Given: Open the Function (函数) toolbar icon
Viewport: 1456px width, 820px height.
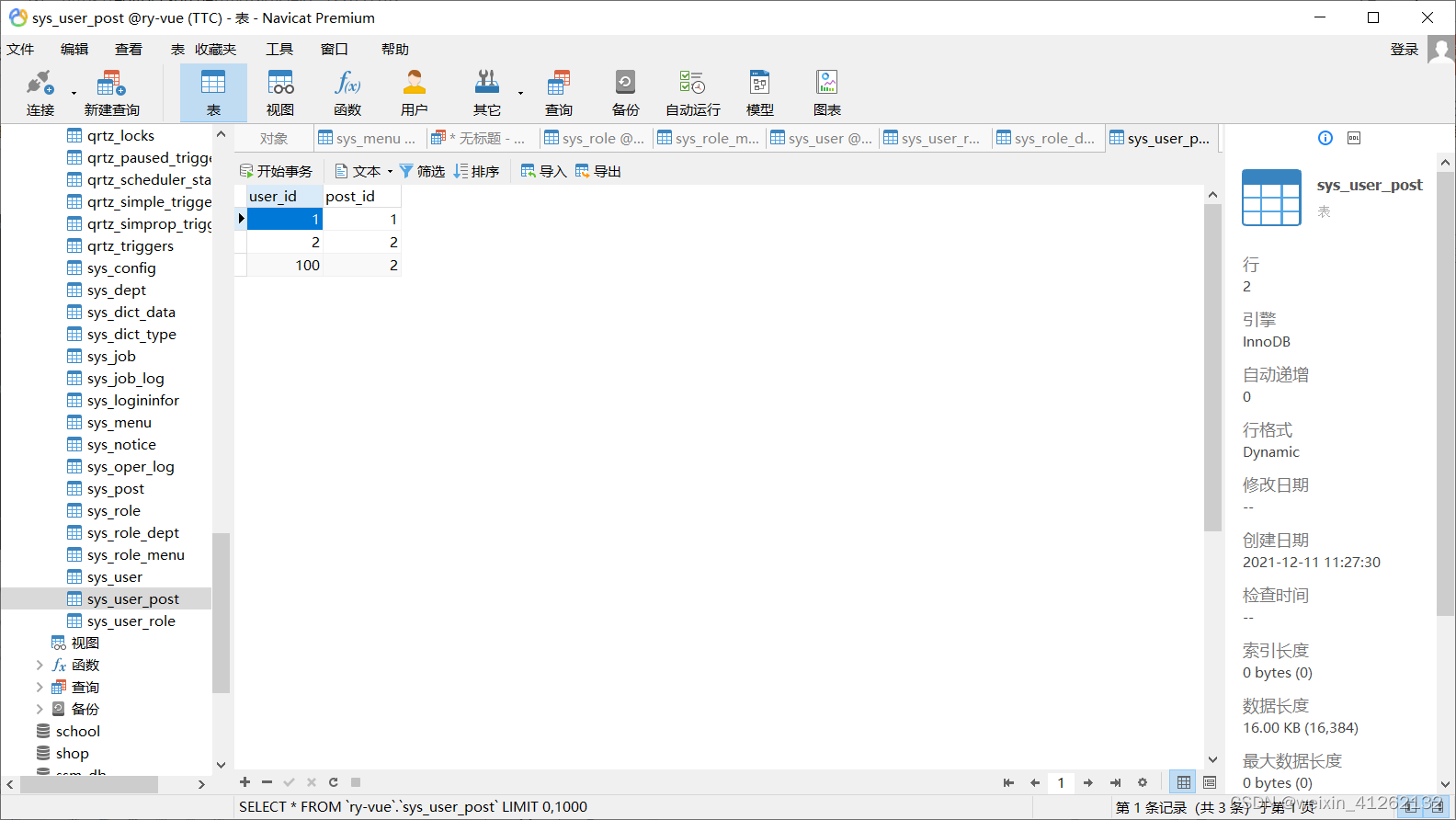Looking at the screenshot, I should pos(347,93).
